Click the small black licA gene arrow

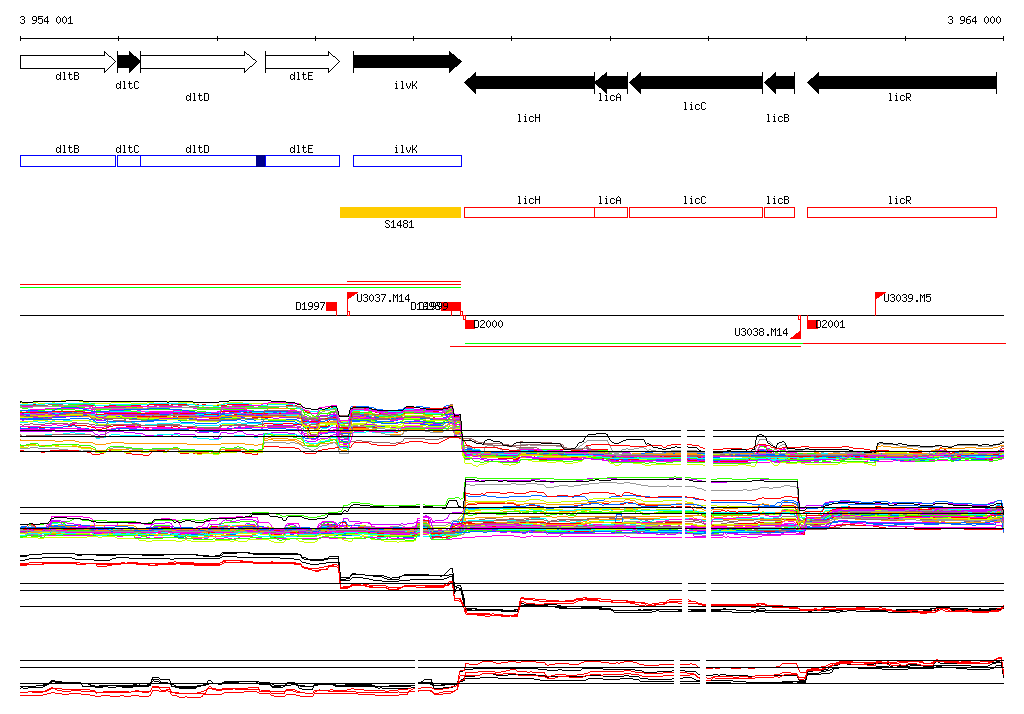[x=611, y=83]
